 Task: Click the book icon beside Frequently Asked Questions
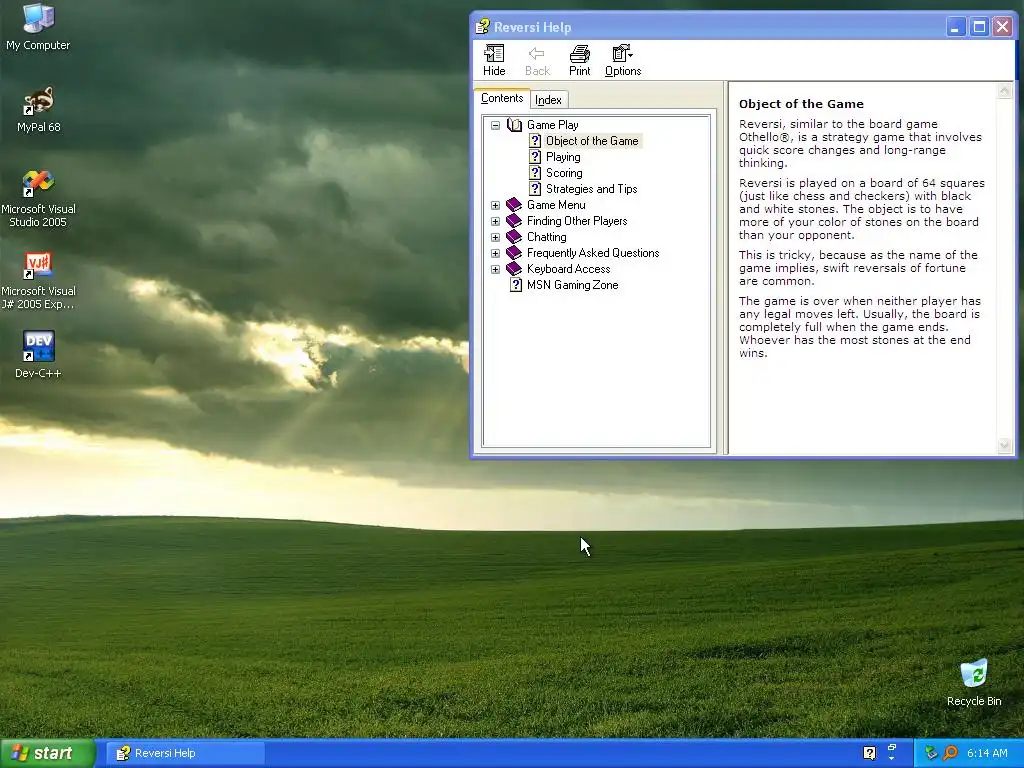[514, 253]
